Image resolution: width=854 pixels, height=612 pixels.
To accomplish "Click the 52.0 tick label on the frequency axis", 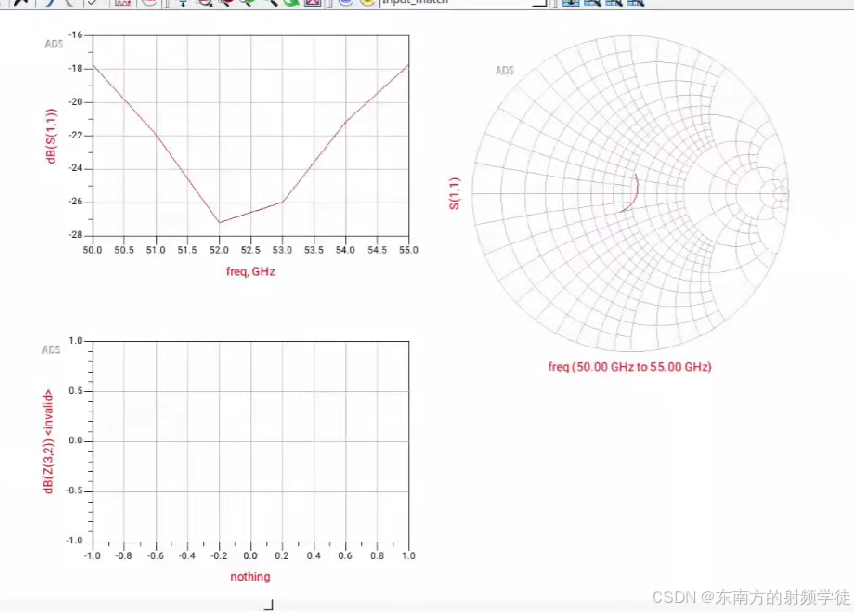I will [x=219, y=250].
